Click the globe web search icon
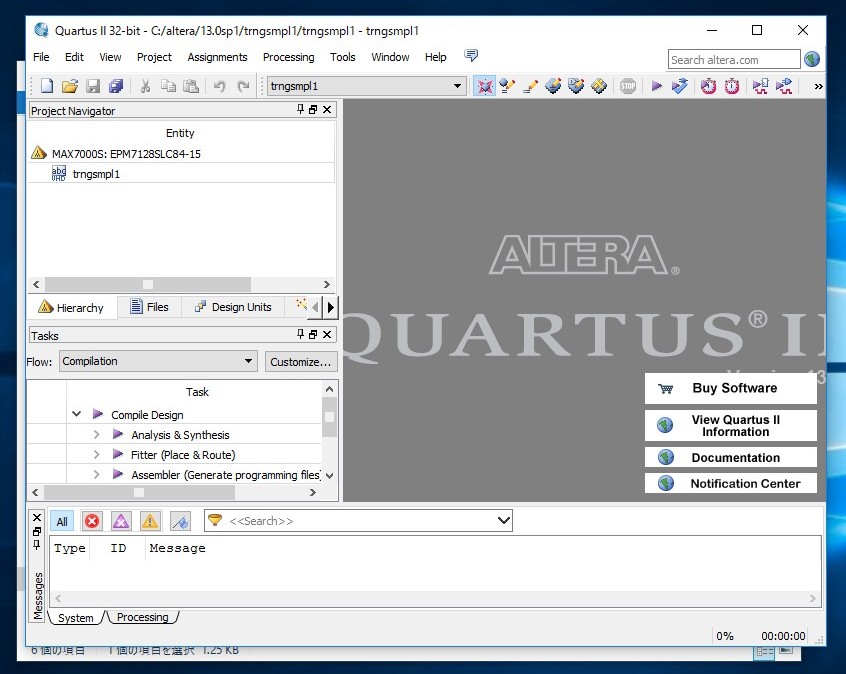846x674 pixels. (812, 59)
